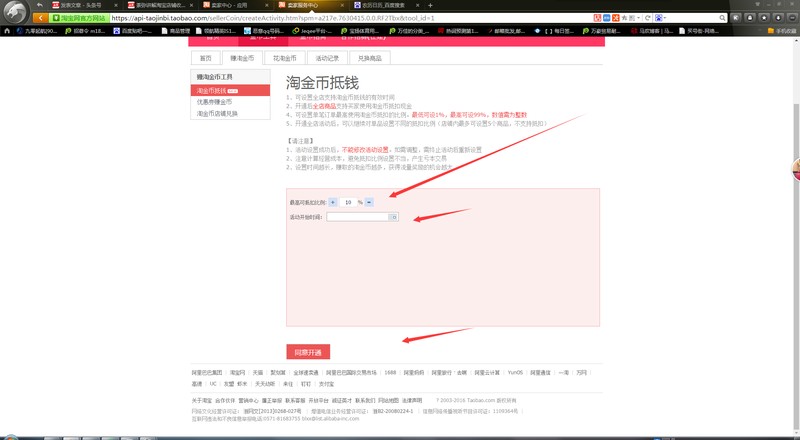Screen dimensions: 800x440
Task: Click the refresh icon in address bar
Action: pyautogui.click(x=647, y=18)
